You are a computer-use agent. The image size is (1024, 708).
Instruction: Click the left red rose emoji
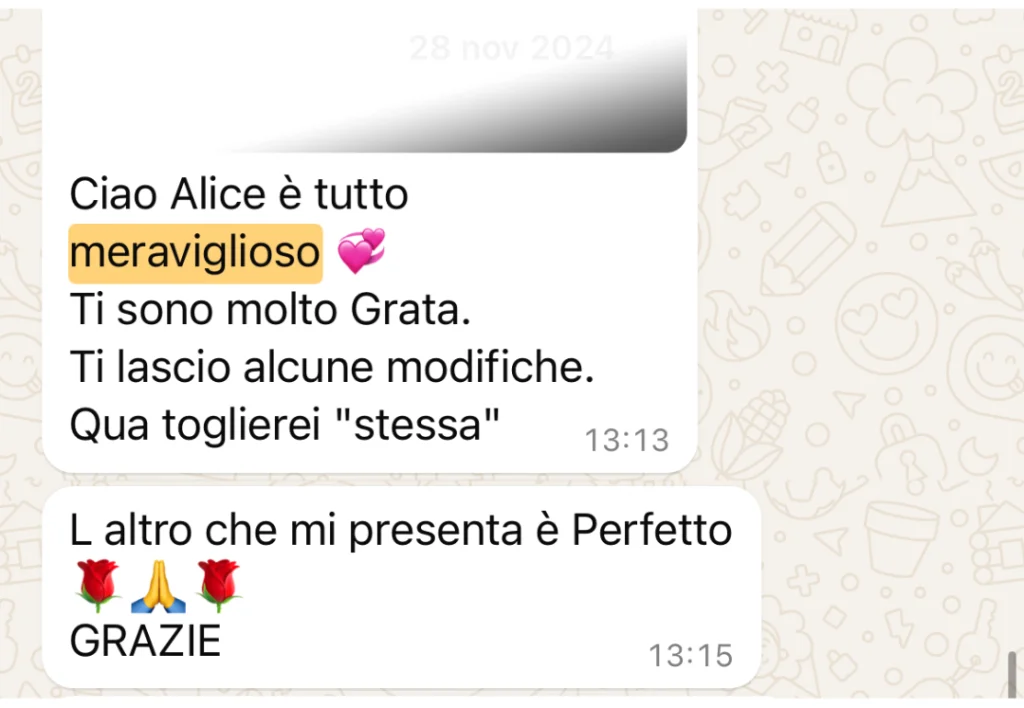(x=97, y=585)
